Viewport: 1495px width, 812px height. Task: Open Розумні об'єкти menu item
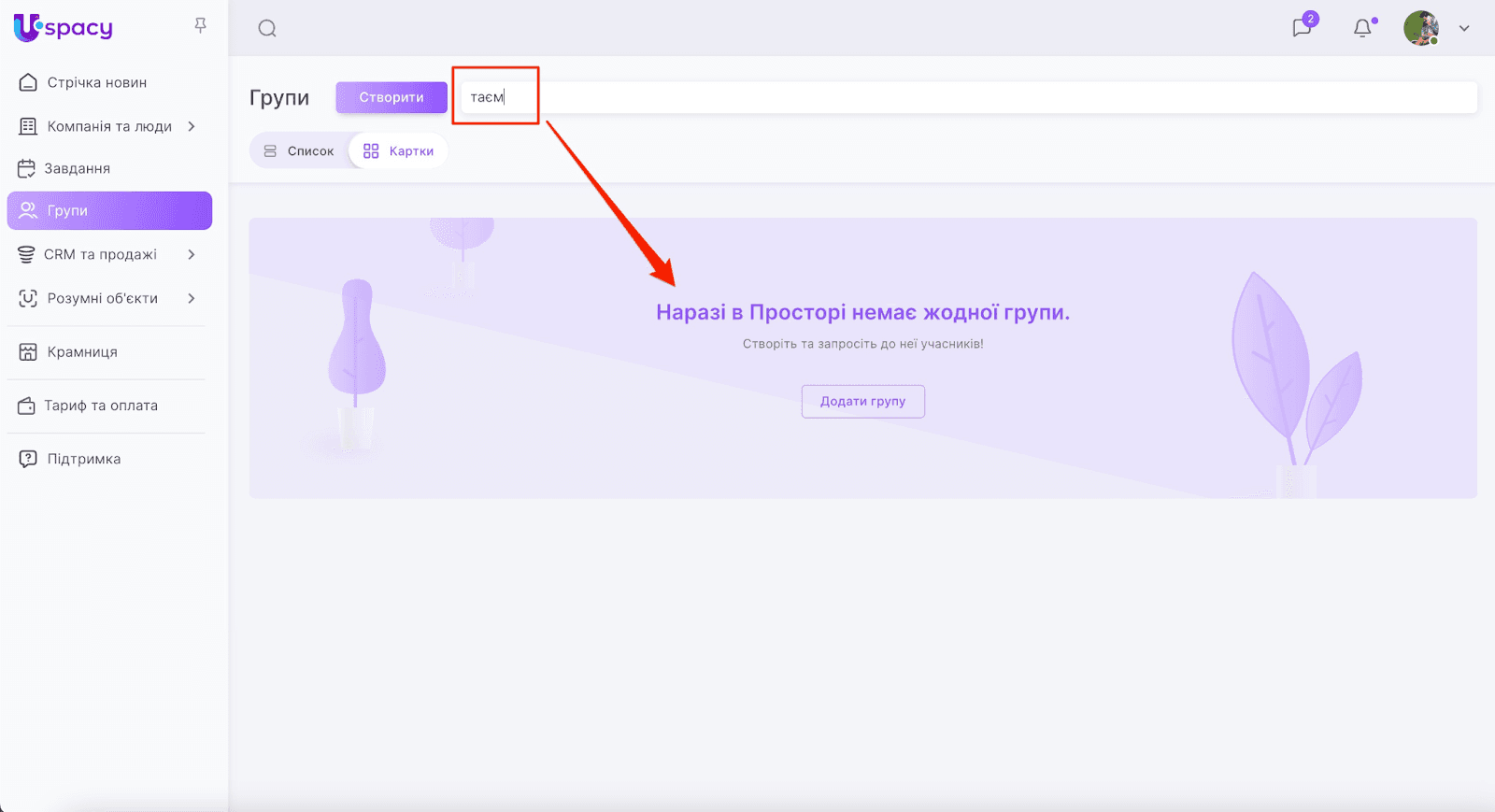tap(103, 298)
